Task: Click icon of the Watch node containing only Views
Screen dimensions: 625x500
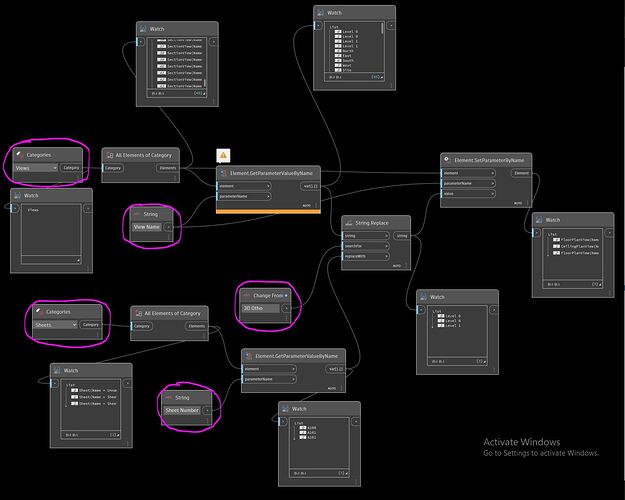Action: tap(17, 195)
